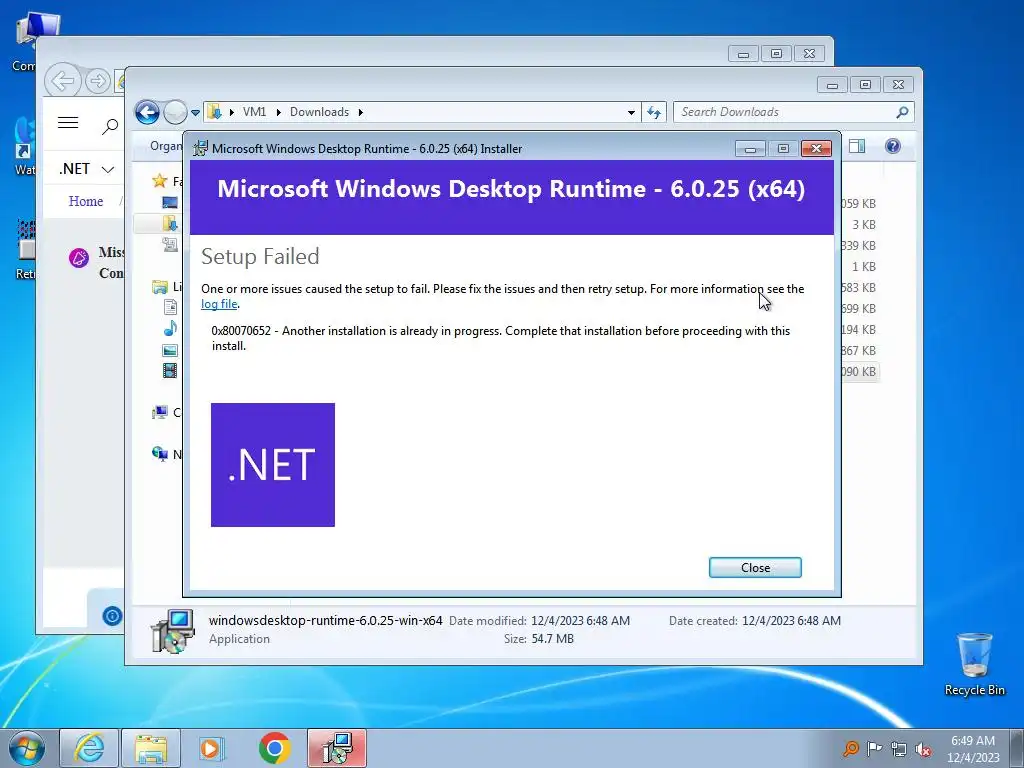
Task: Select Videos library icon in navigation pane
Action: coord(170,371)
